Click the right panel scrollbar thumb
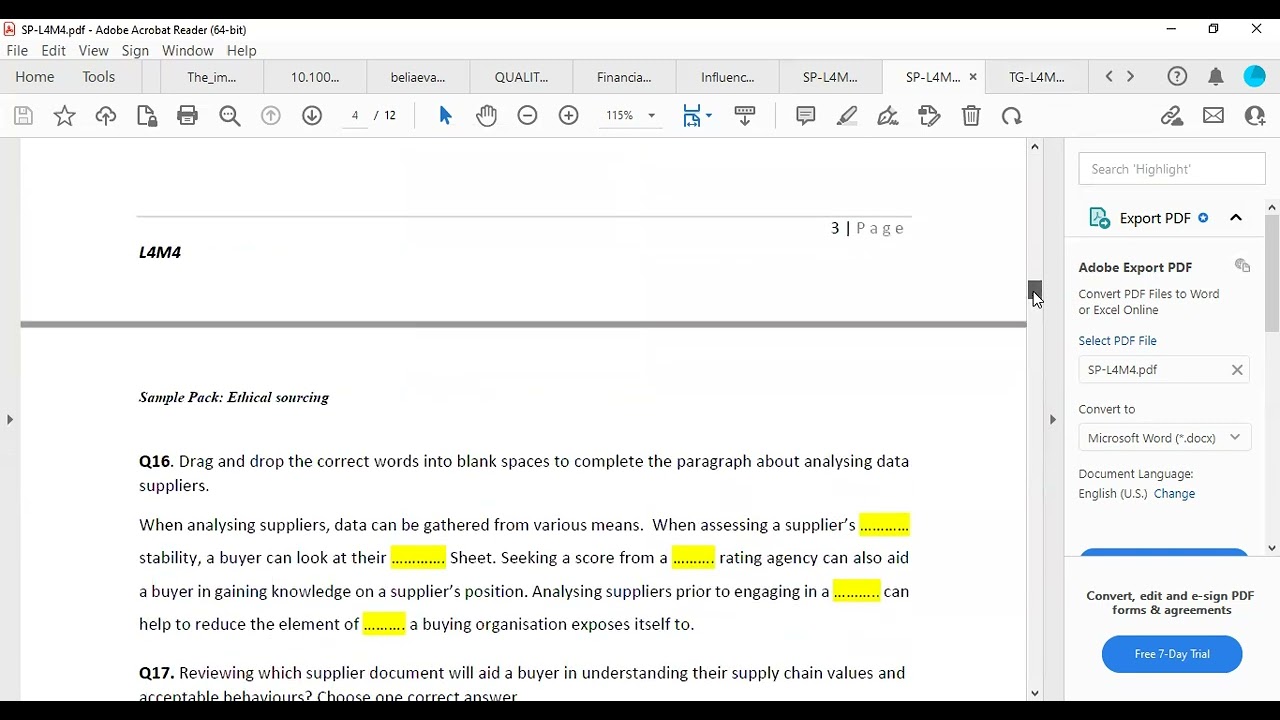This screenshot has height=720, width=1280. pos(1272,273)
